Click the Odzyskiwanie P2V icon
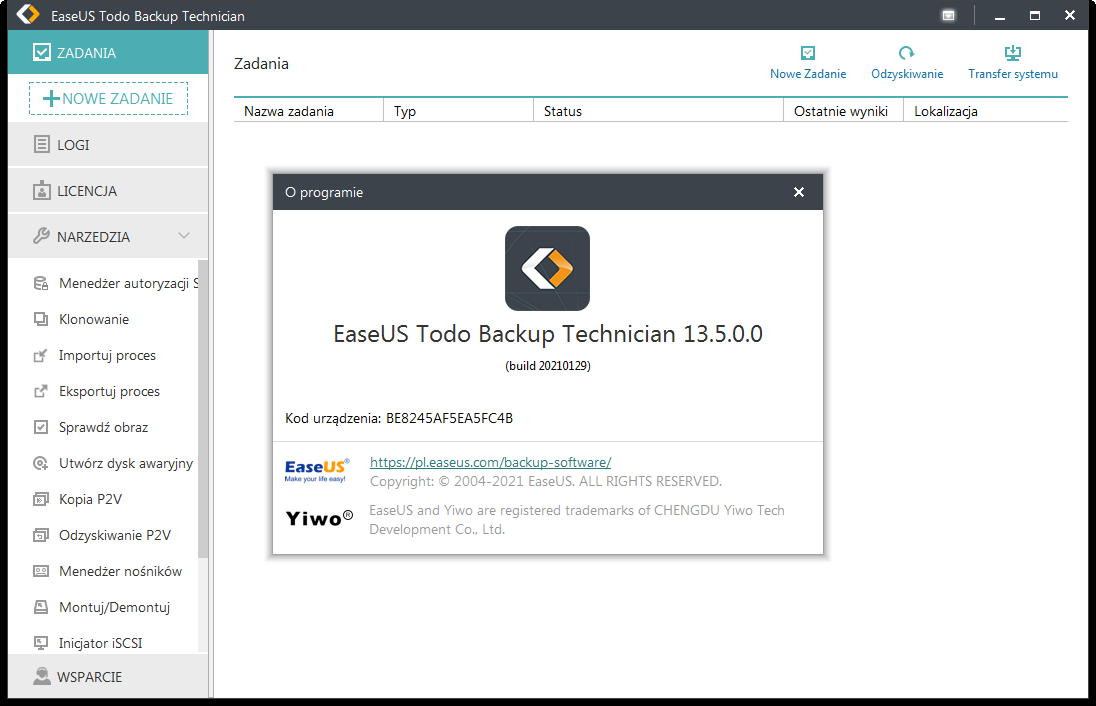Image resolution: width=1096 pixels, height=706 pixels. (41, 535)
